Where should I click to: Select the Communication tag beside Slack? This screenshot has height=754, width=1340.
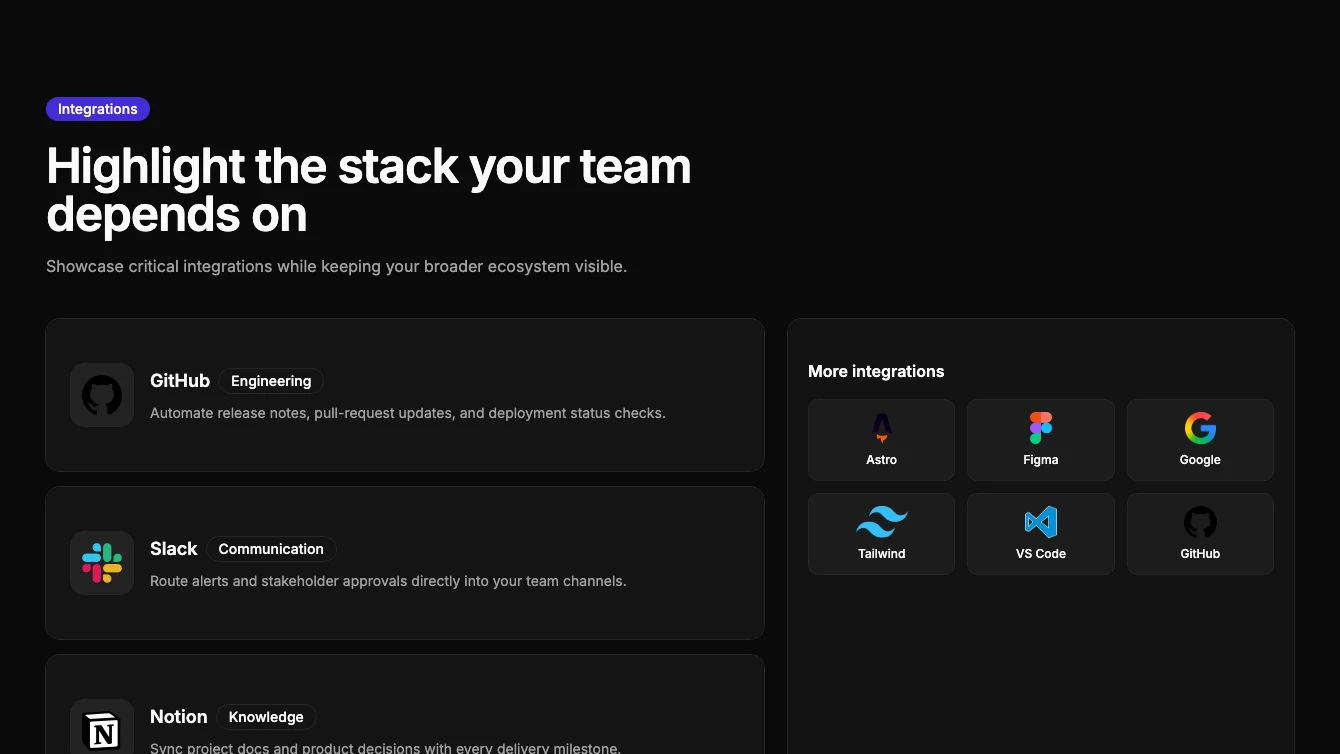(271, 549)
